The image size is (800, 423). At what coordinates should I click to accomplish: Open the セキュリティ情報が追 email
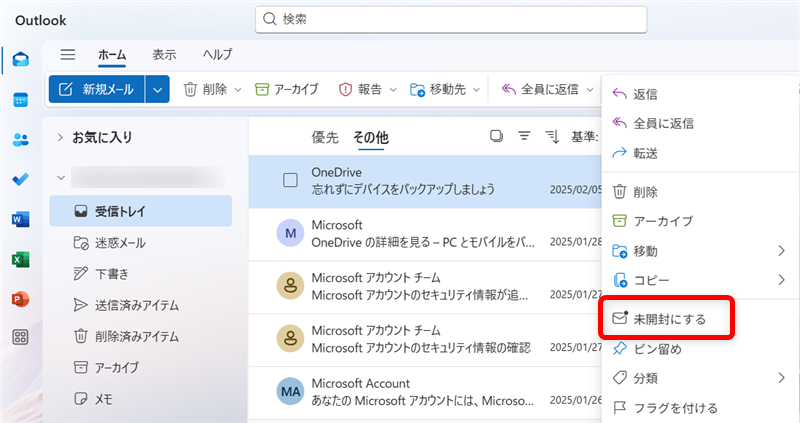point(426,287)
